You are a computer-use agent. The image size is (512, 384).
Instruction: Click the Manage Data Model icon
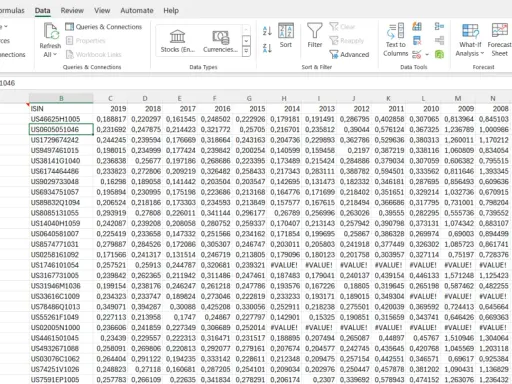pyautogui.click(x=439, y=54)
